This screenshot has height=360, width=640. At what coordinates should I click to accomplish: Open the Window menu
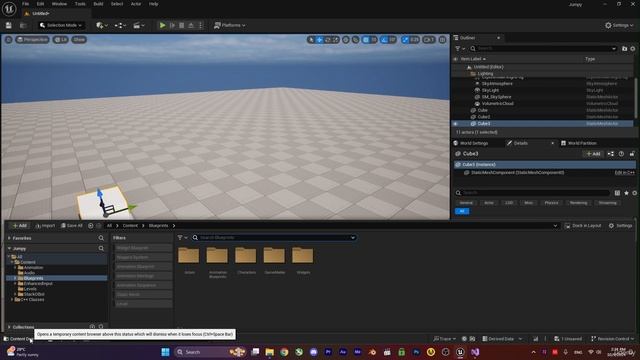pos(60,4)
